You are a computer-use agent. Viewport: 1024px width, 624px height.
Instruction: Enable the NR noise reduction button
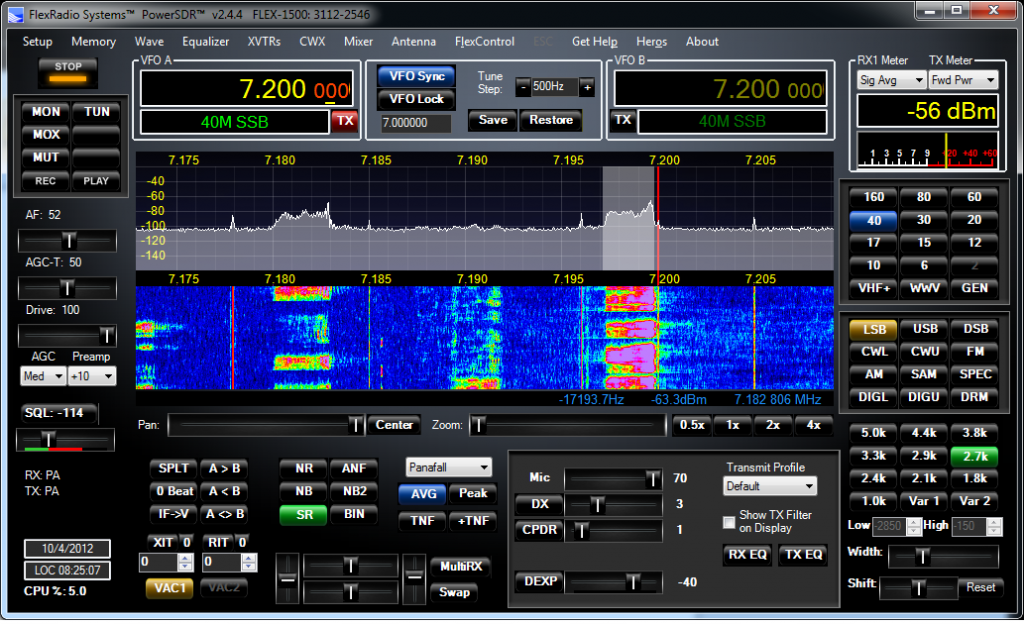click(304, 469)
